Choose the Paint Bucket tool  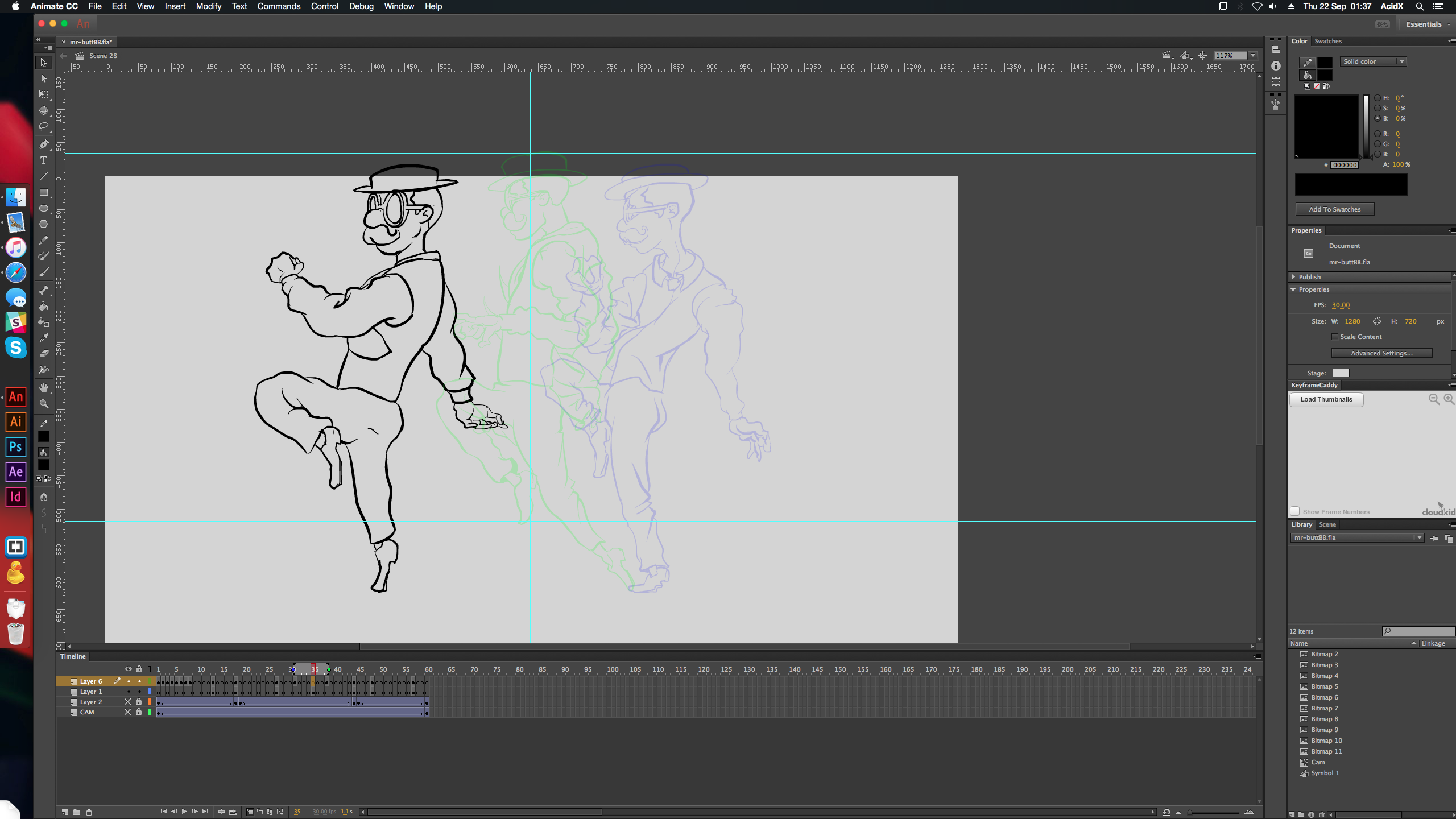pyautogui.click(x=44, y=306)
